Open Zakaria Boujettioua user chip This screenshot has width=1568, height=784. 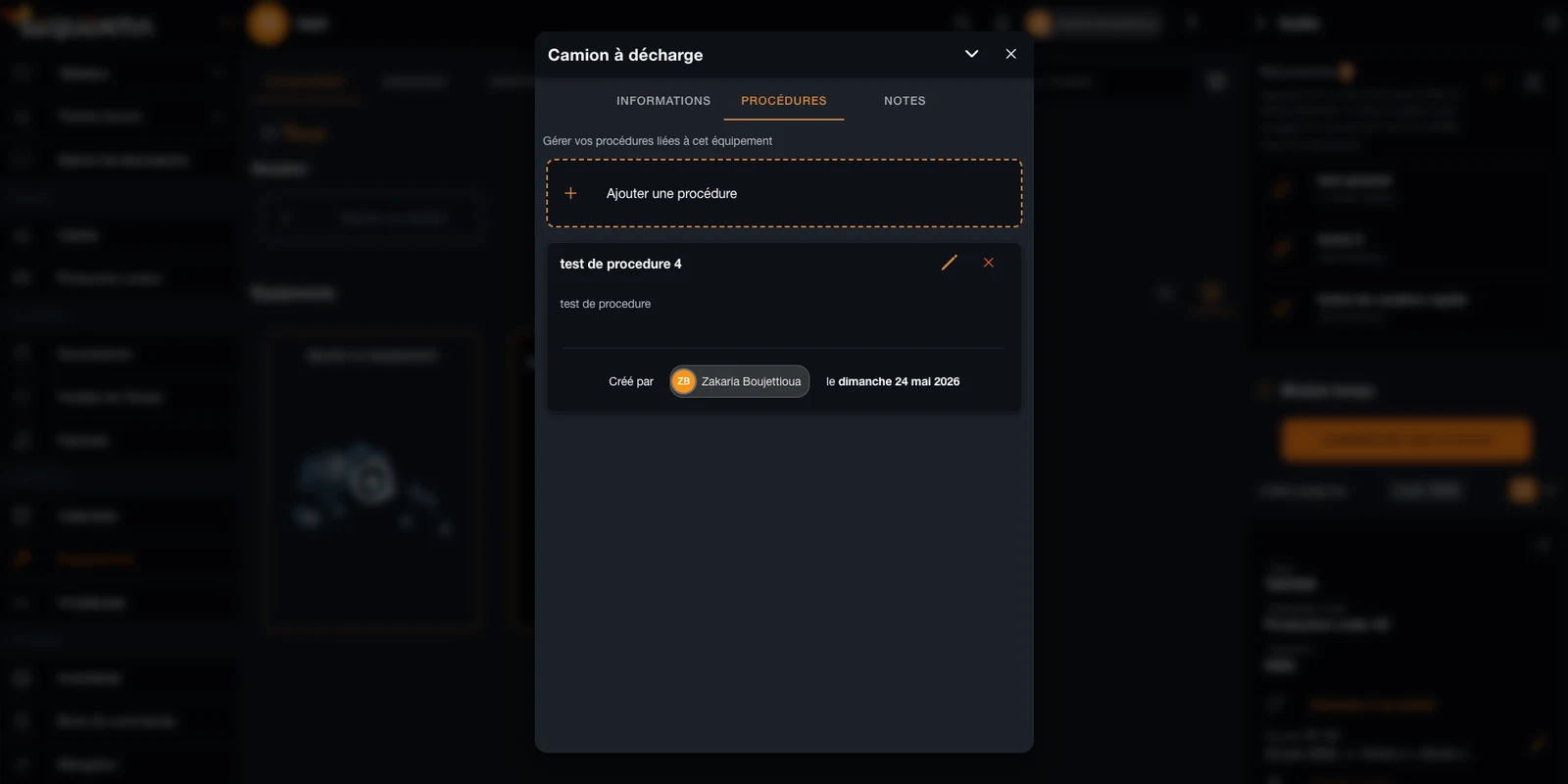tap(740, 381)
